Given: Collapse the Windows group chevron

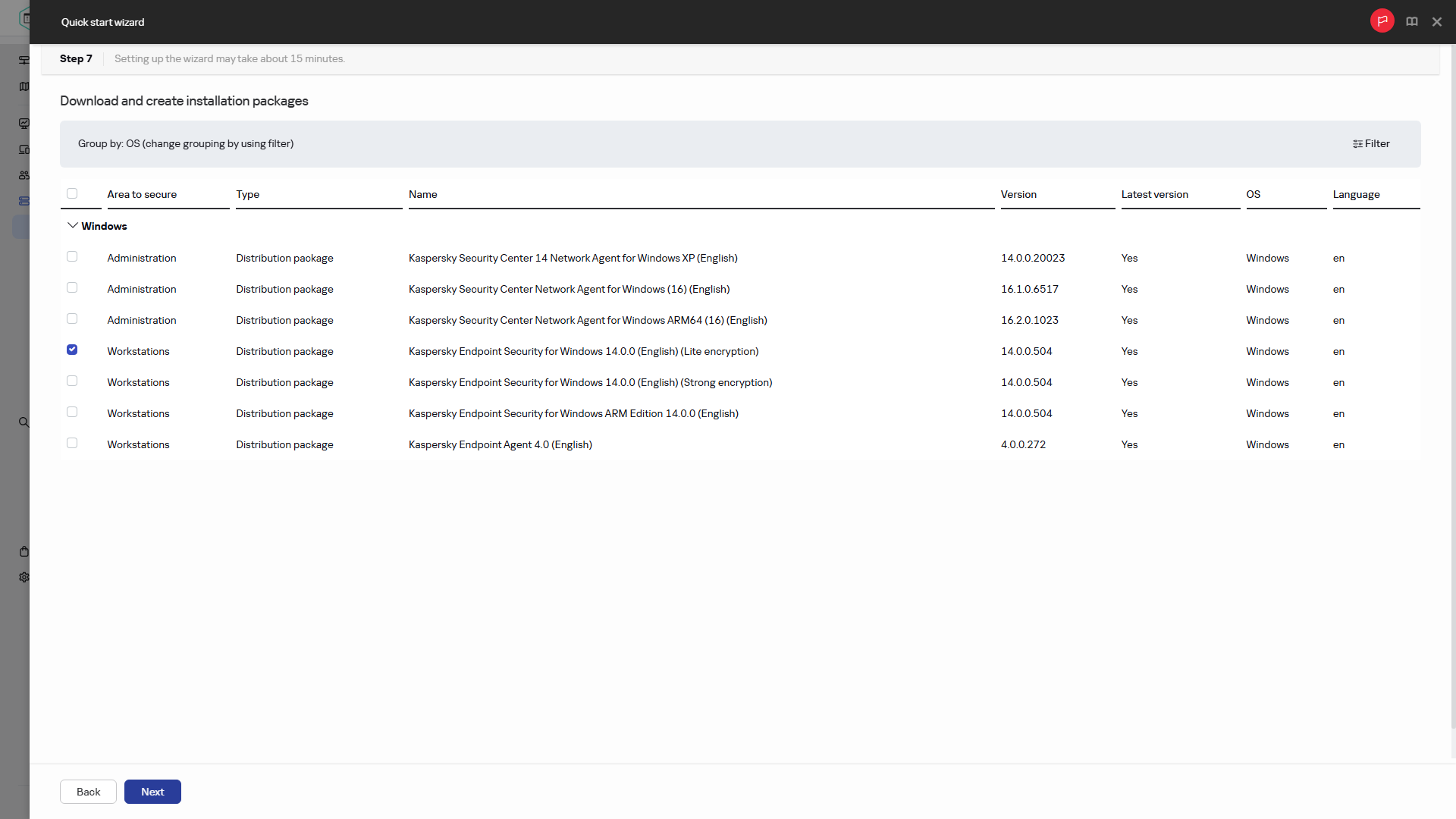Looking at the screenshot, I should (x=73, y=226).
